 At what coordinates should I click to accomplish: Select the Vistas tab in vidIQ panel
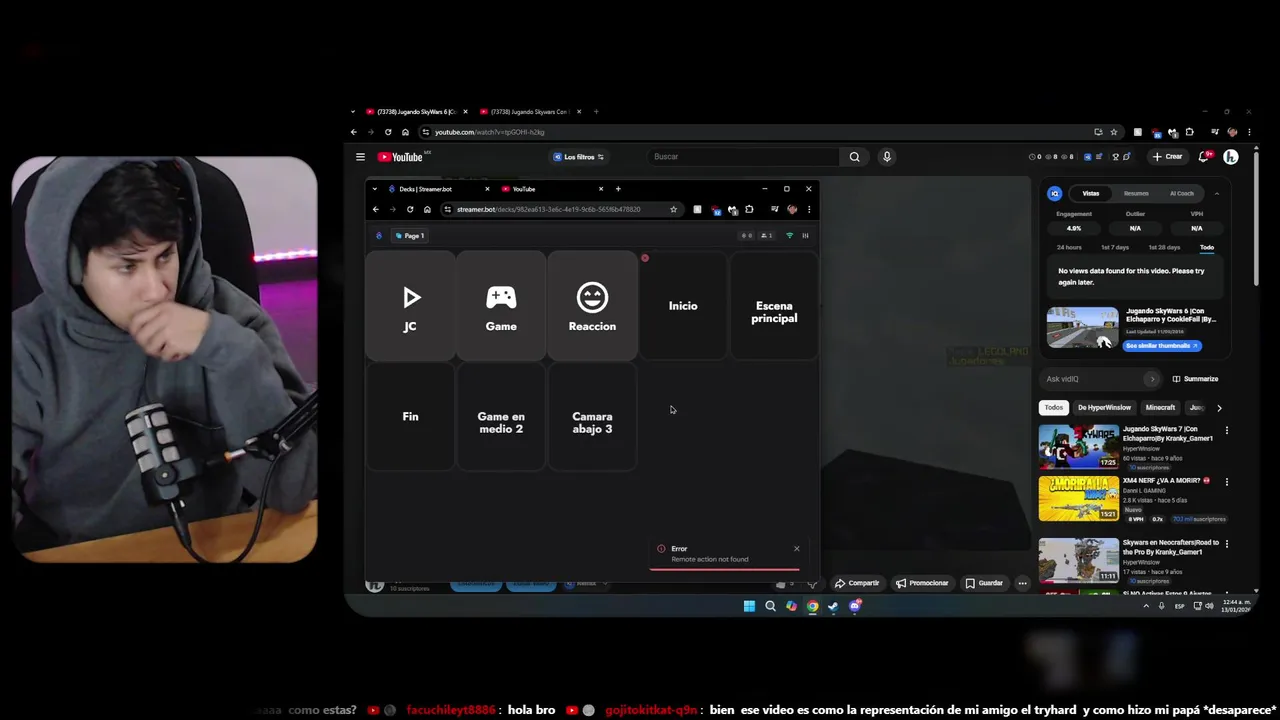tap(1091, 194)
